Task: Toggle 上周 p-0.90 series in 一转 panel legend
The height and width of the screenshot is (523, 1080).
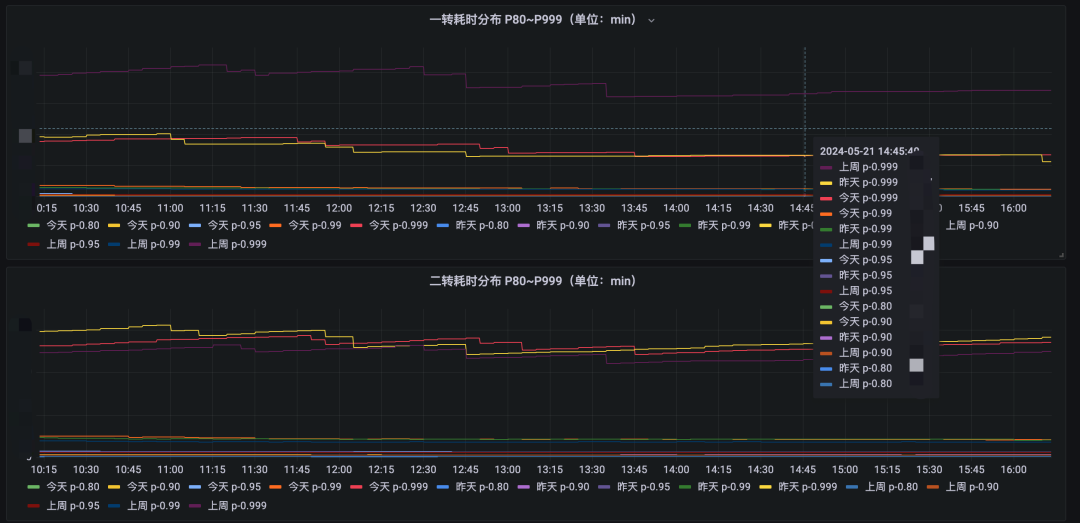Action: coord(971,225)
